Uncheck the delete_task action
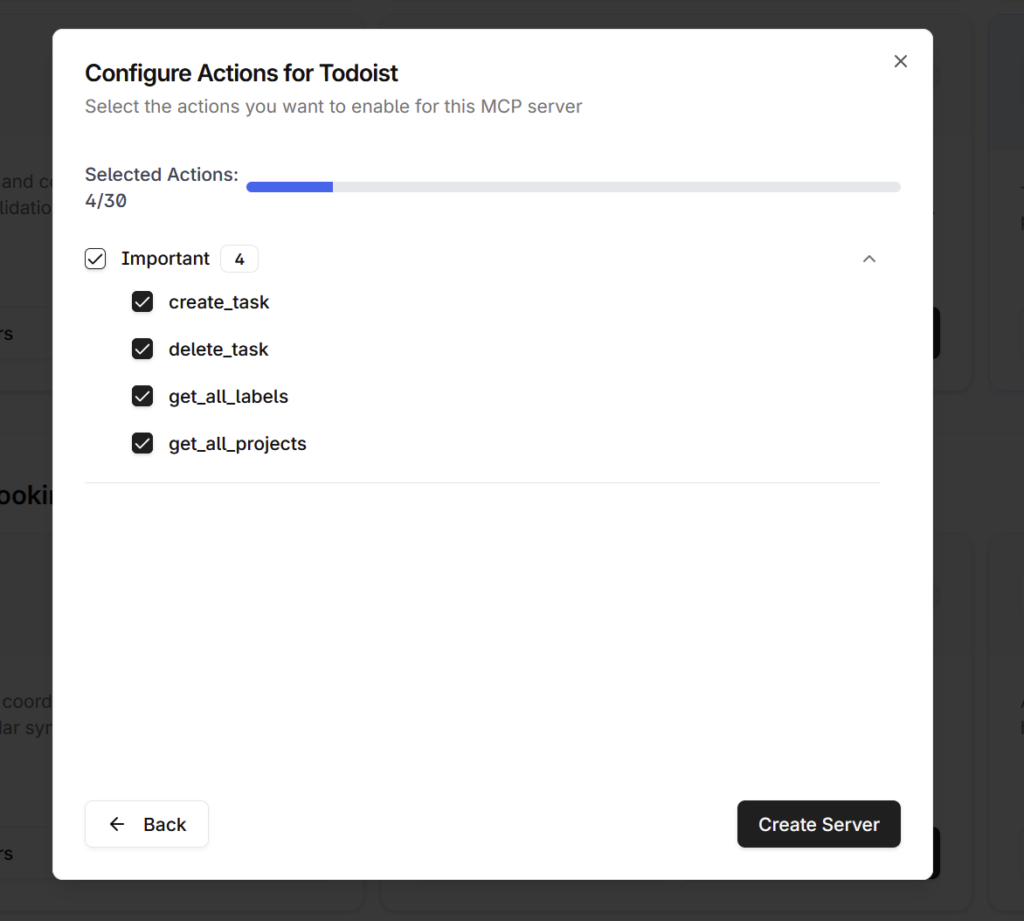Image resolution: width=1024 pixels, height=921 pixels. [x=142, y=349]
